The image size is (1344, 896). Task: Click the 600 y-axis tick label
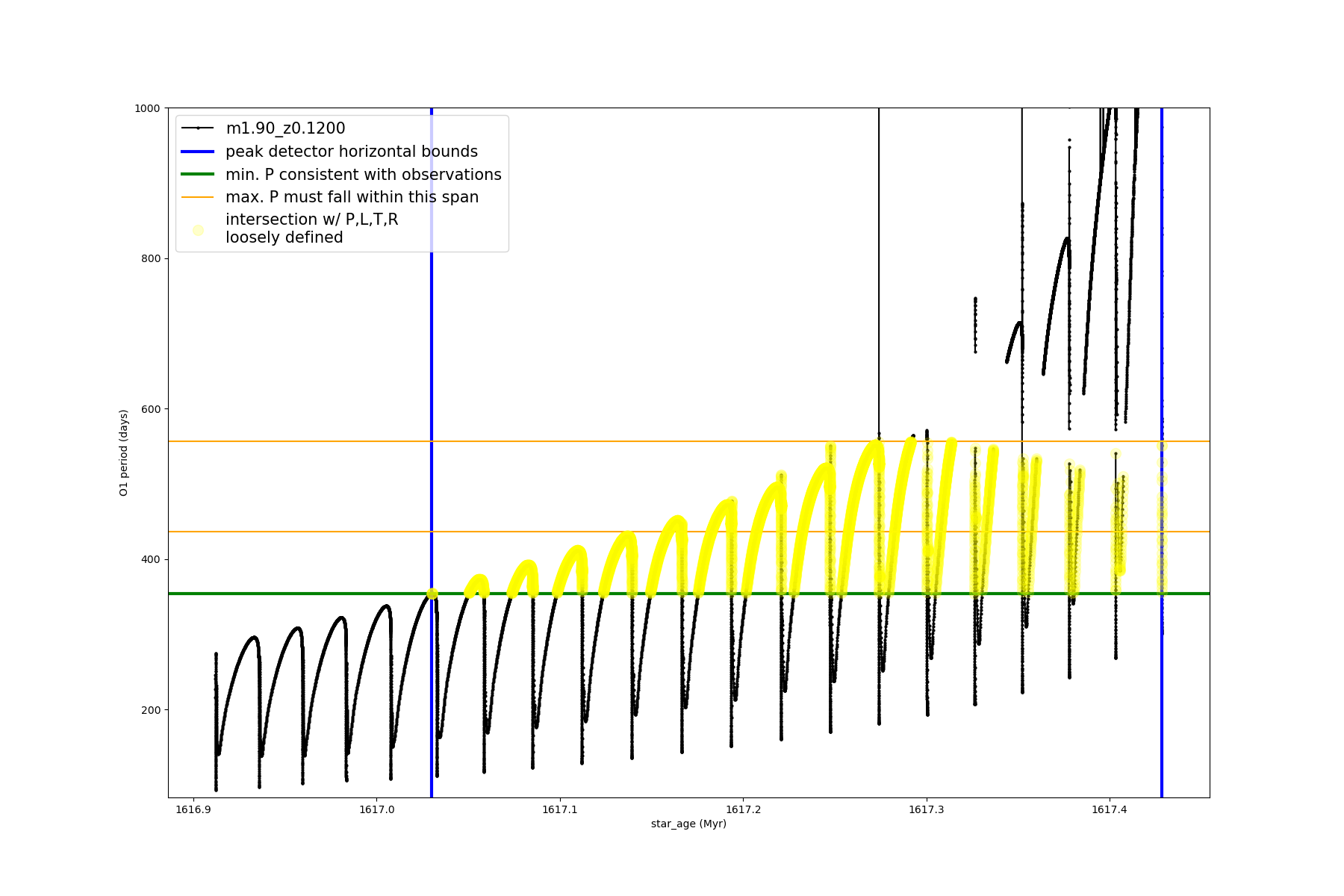pos(150,409)
